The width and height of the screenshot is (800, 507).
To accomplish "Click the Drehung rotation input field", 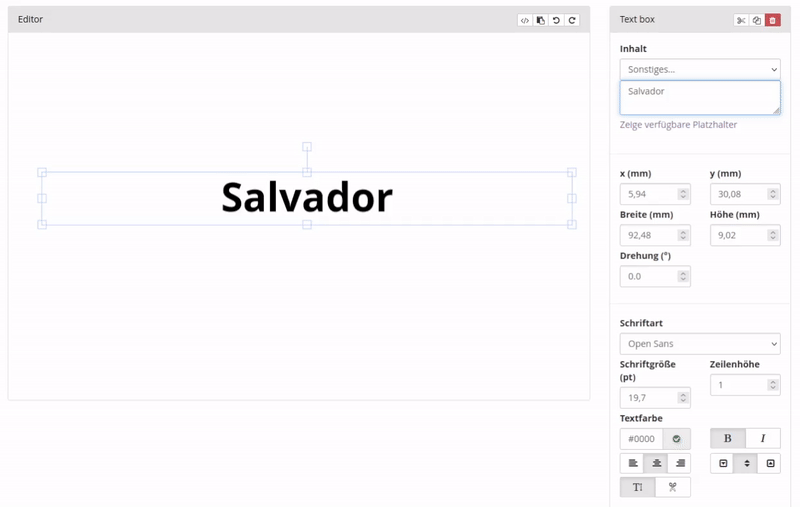I will pyautogui.click(x=647, y=276).
